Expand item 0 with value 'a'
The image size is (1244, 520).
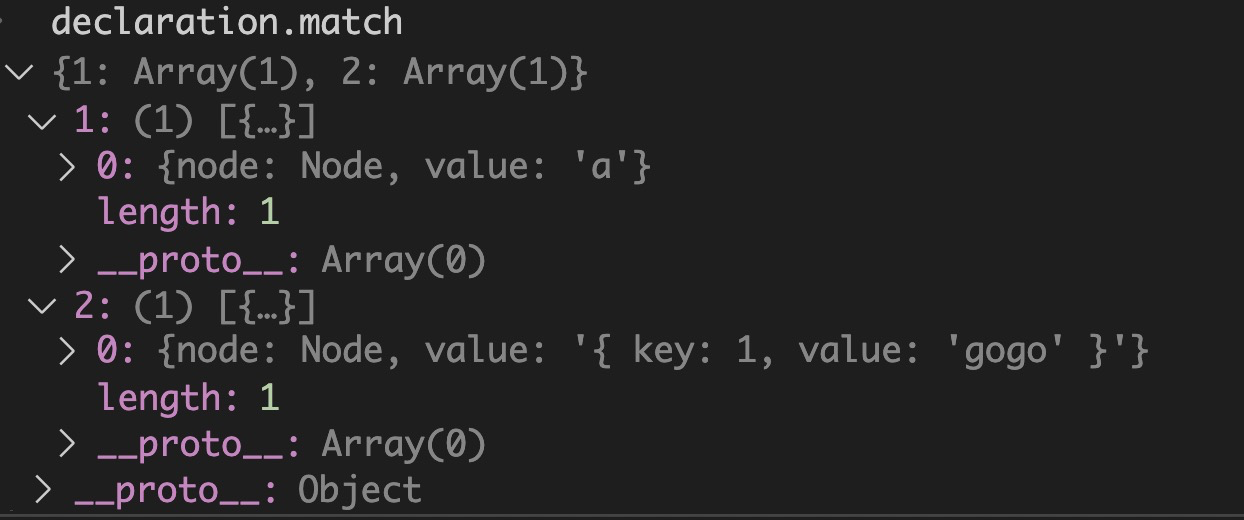(x=67, y=166)
